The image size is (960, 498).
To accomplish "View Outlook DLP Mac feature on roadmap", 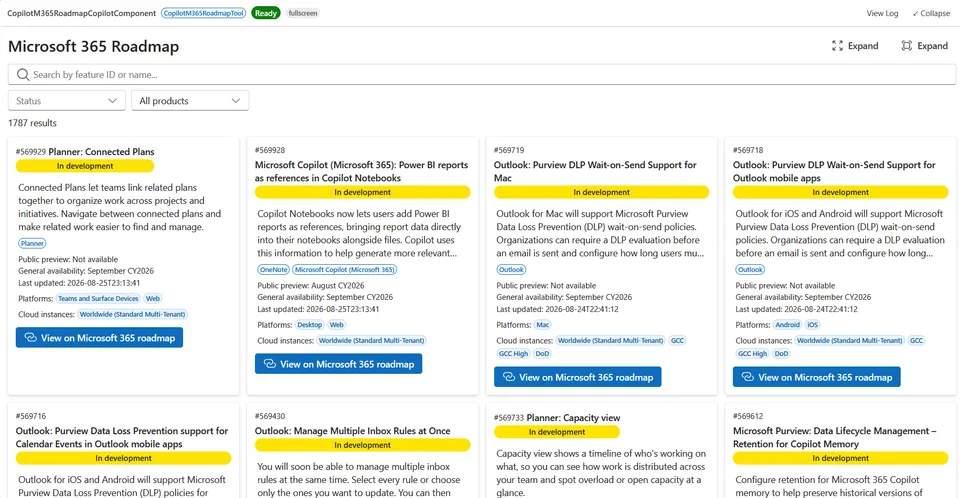I will 577,377.
